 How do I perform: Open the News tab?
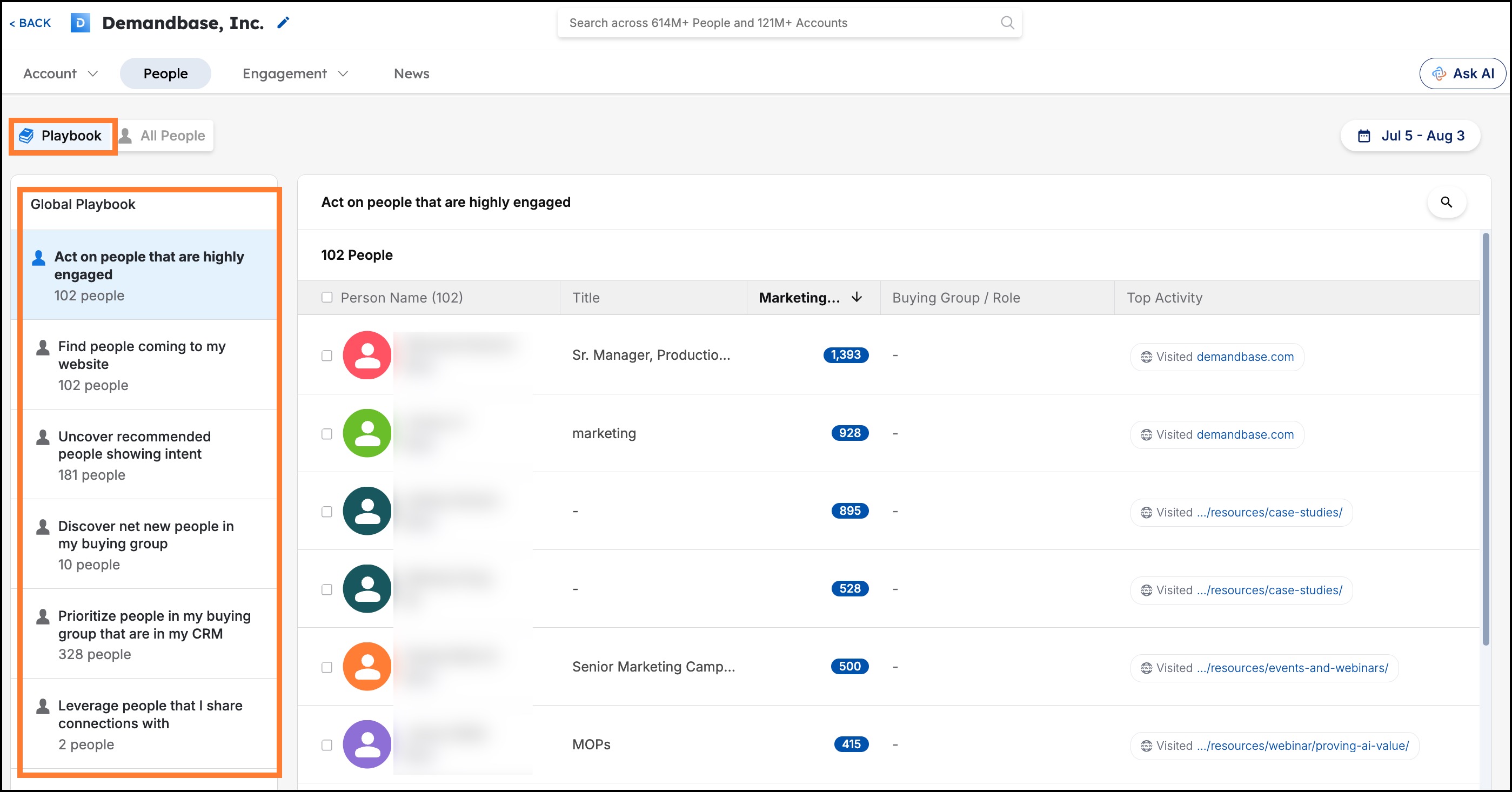(x=411, y=74)
